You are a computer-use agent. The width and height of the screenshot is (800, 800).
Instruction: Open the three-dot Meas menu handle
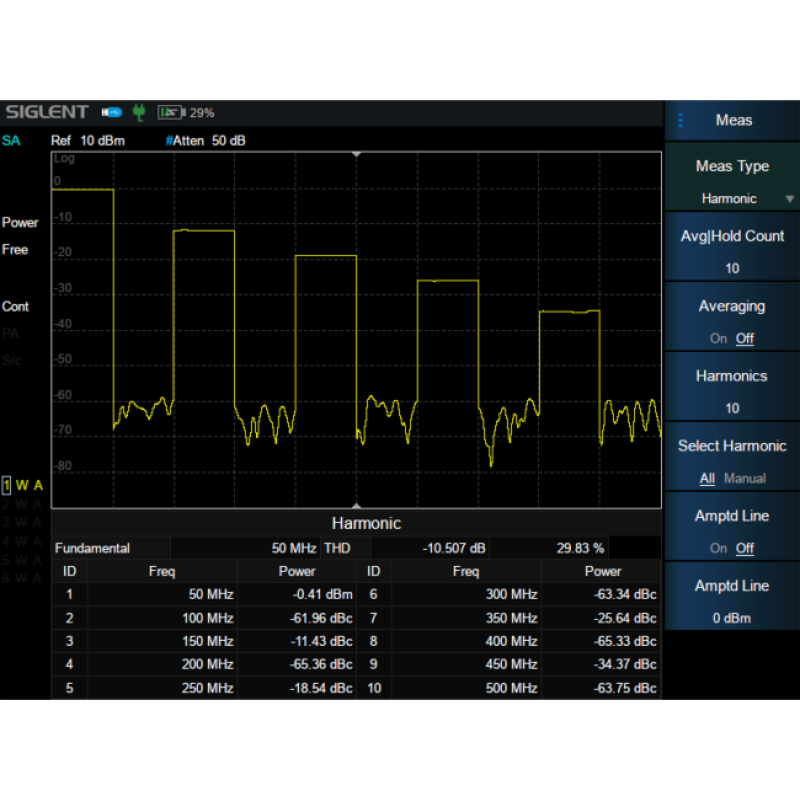click(681, 120)
